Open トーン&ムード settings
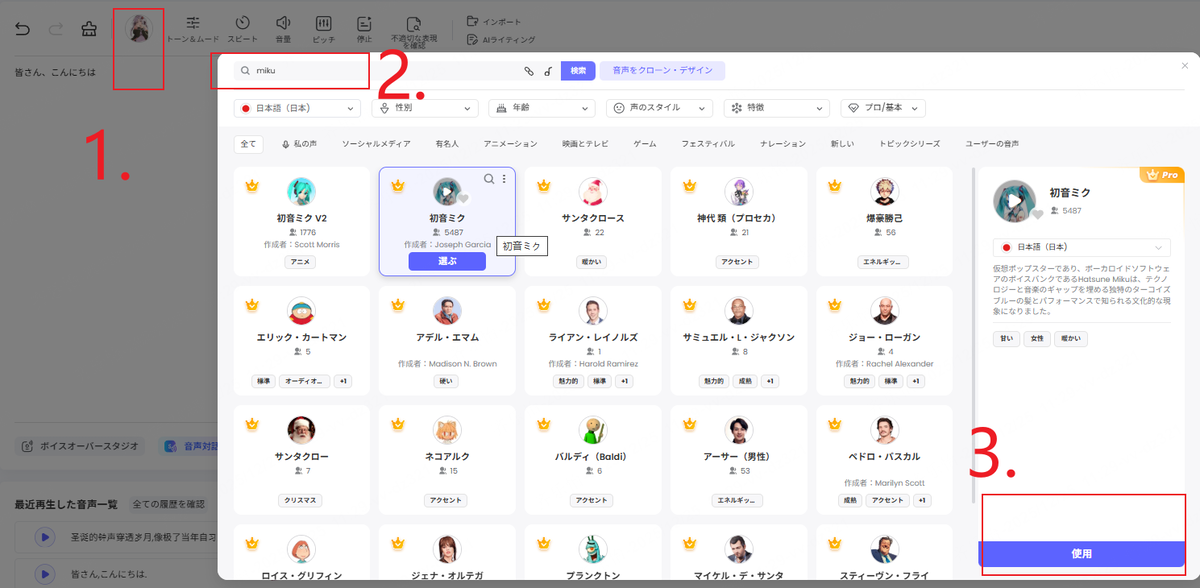Screen dimensions: 1200x588 [x=192, y=29]
